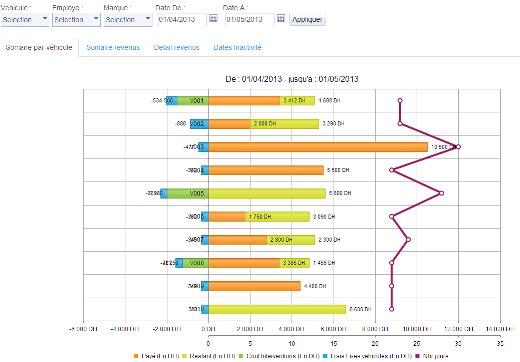Click the 1 688 DH value label
The width and height of the screenshot is (520, 362).
click(x=329, y=100)
